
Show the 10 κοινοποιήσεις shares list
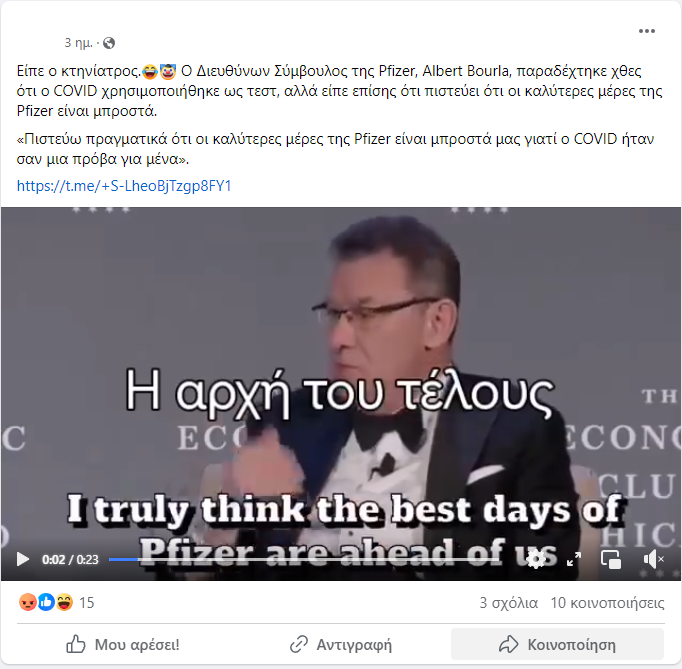tap(607, 603)
